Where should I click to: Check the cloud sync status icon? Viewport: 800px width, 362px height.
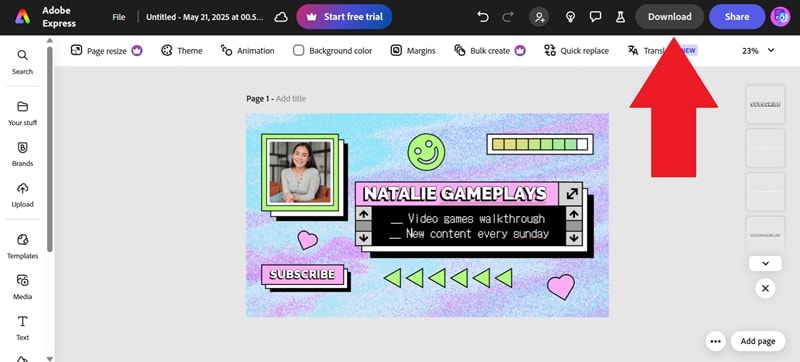[x=281, y=17]
